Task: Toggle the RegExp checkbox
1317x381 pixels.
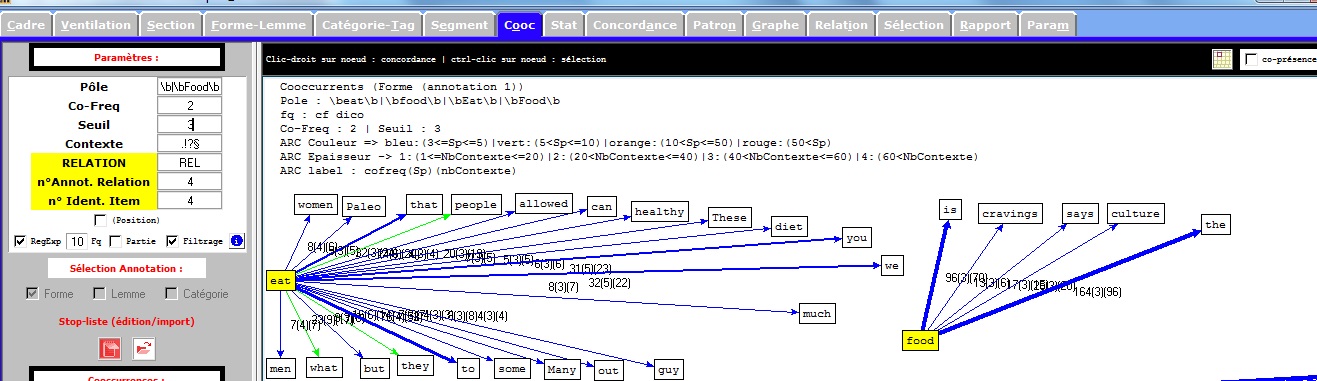Action: point(21,241)
